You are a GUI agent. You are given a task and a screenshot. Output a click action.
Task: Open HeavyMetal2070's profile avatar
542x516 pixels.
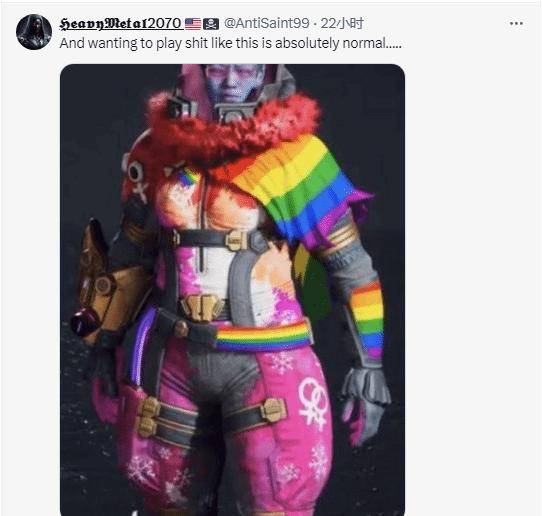click(34, 32)
